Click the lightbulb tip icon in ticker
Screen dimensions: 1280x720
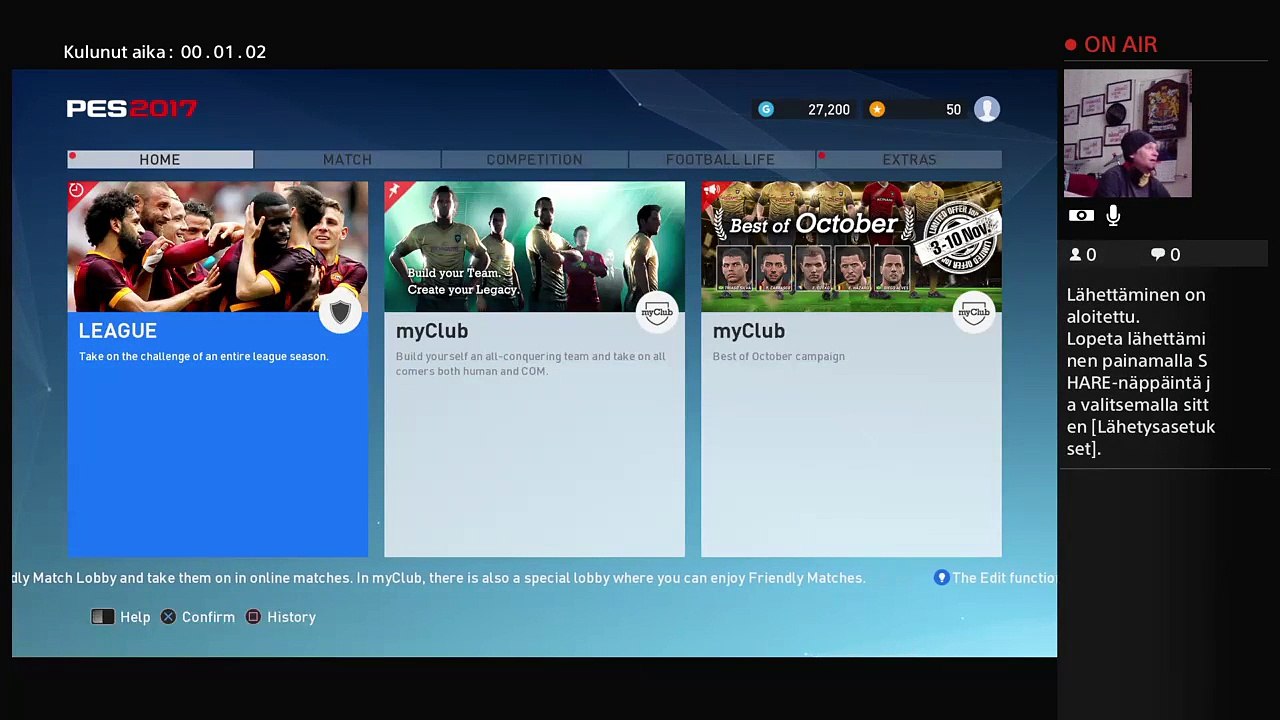tap(941, 578)
